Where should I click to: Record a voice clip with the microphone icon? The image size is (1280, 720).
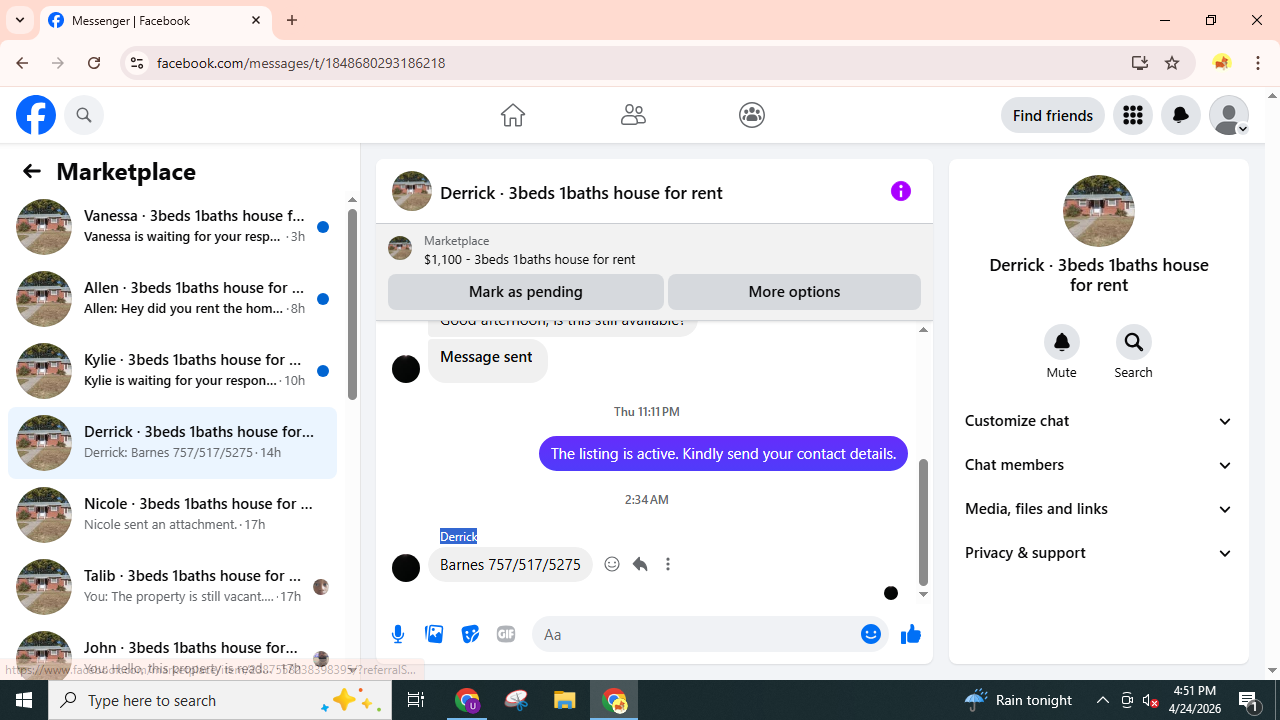(x=398, y=634)
